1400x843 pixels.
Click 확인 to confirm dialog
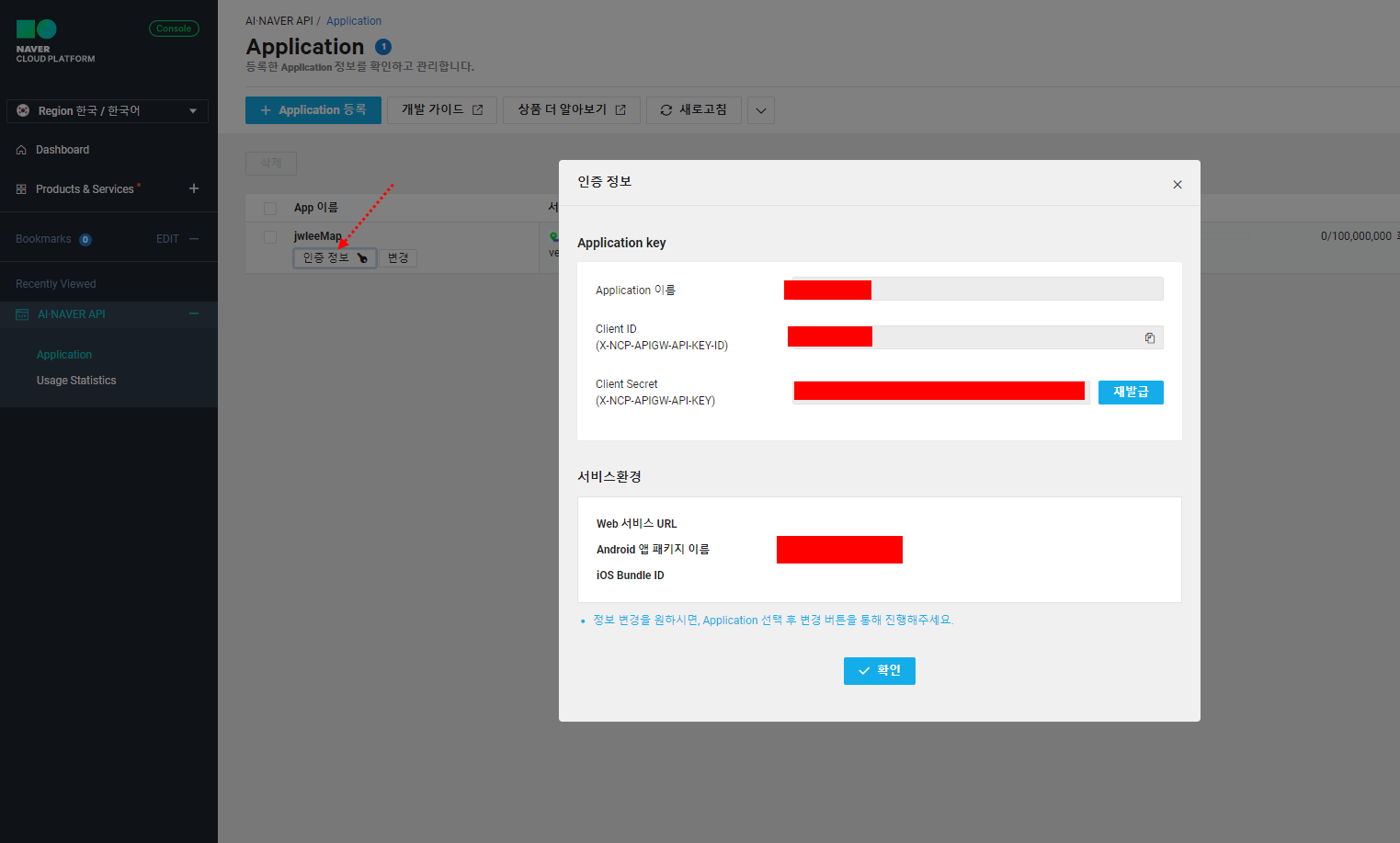click(880, 671)
